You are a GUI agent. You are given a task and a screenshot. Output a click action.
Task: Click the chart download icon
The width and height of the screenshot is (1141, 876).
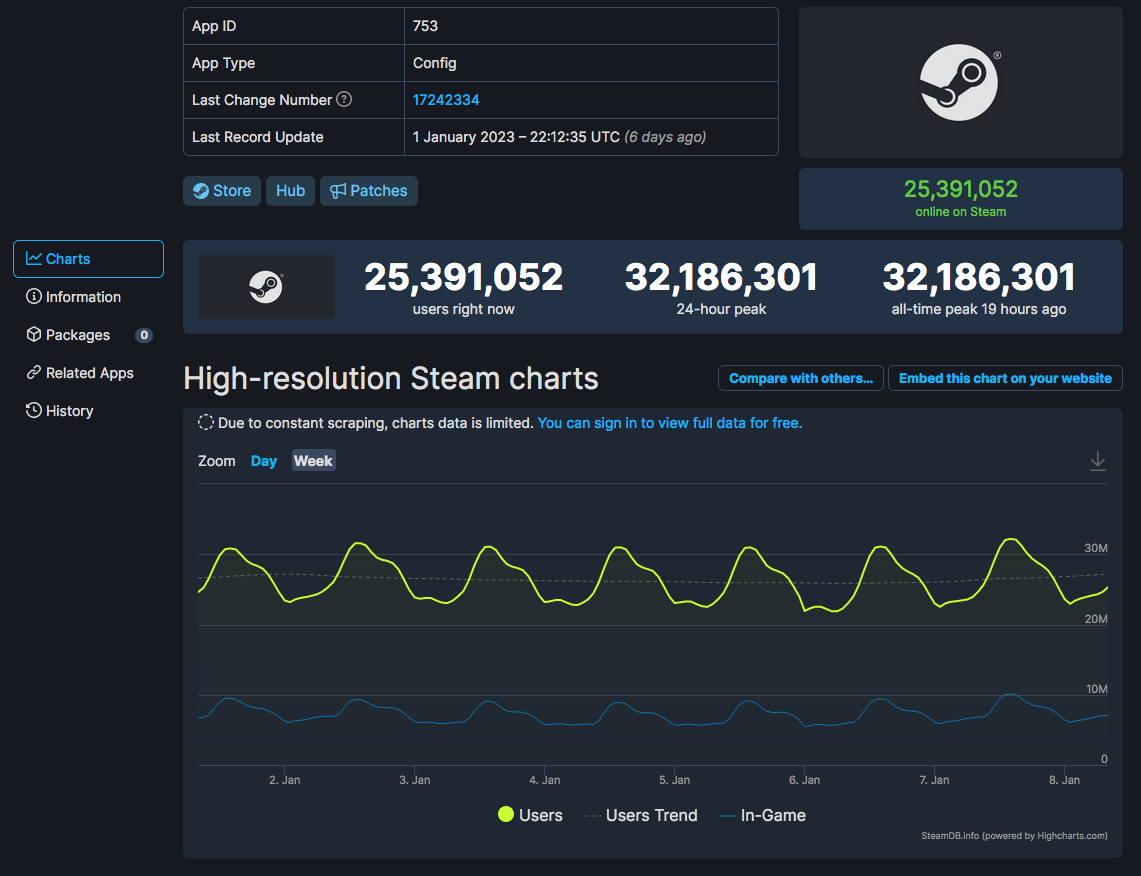click(1097, 461)
